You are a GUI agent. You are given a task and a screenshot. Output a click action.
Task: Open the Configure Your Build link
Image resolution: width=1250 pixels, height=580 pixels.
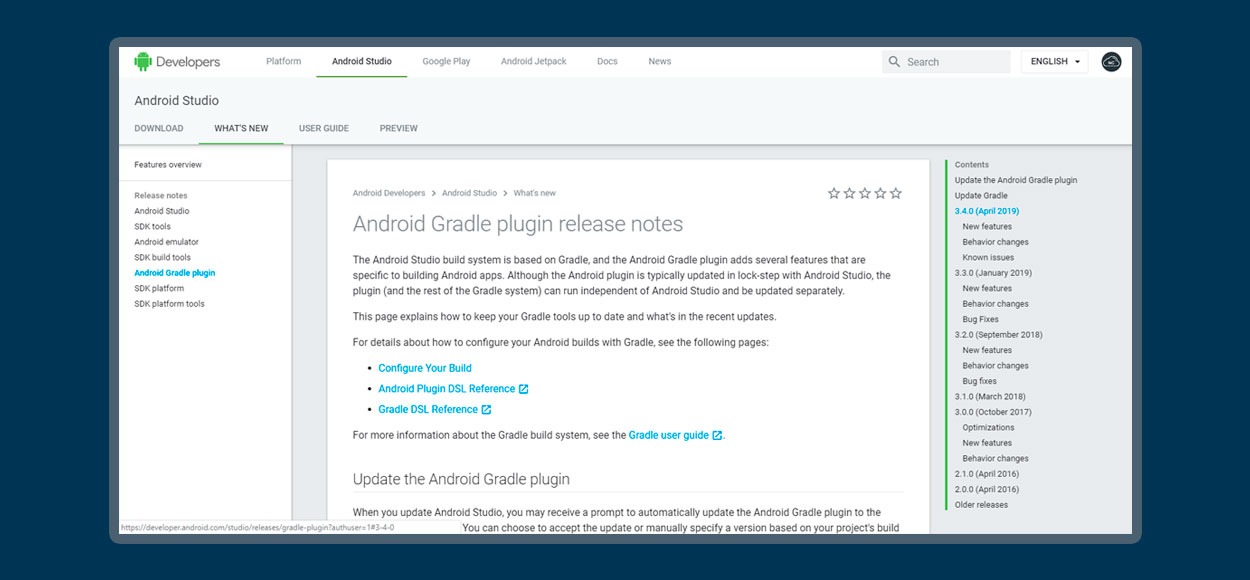(425, 368)
